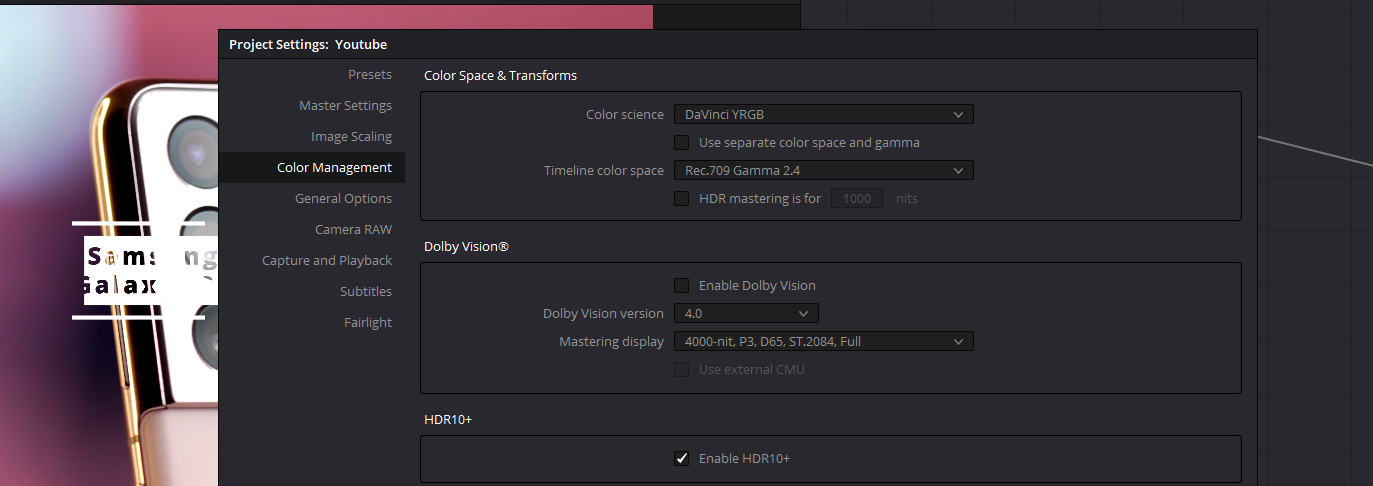
Task: Open Dolby Vision version dropdown
Action: tap(746, 314)
